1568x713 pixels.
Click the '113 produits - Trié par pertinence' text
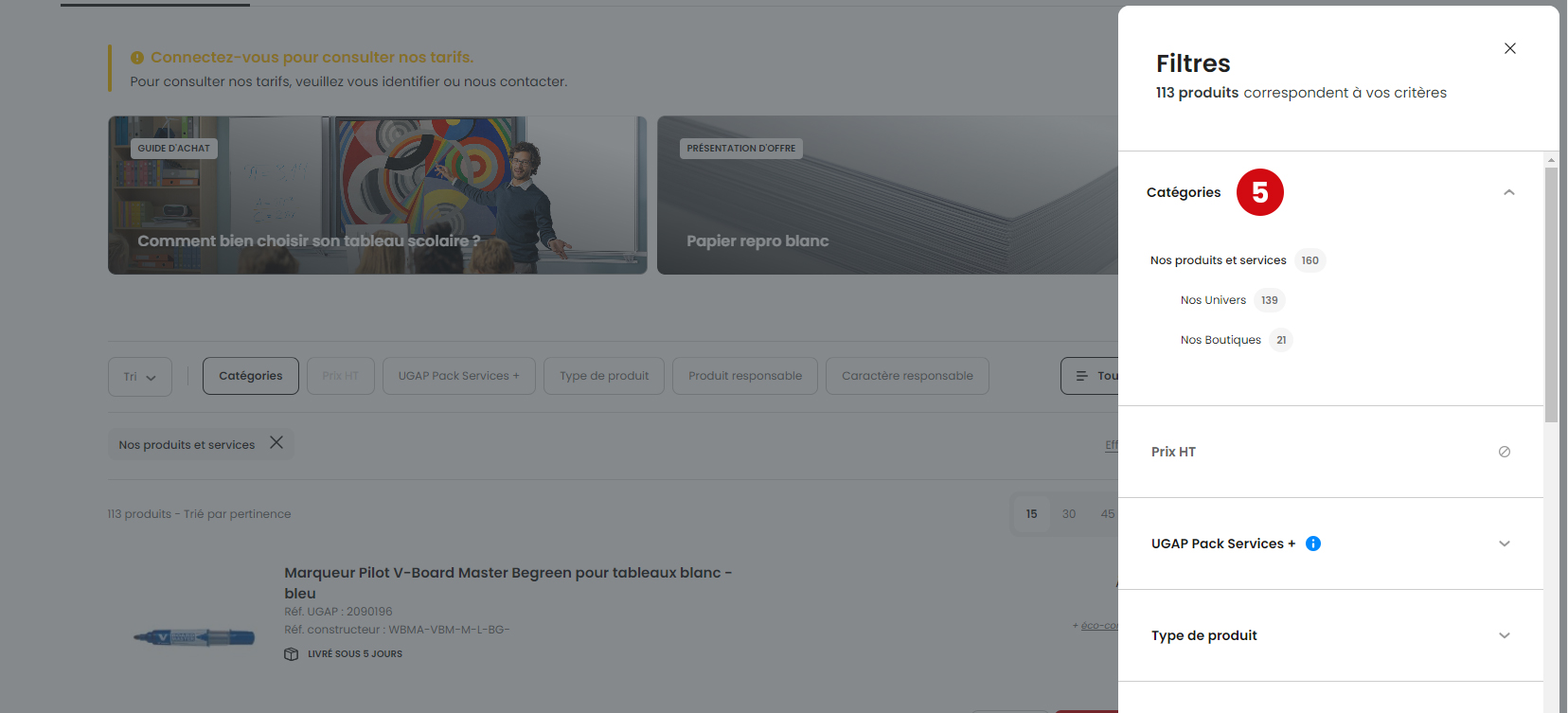pyautogui.click(x=199, y=514)
